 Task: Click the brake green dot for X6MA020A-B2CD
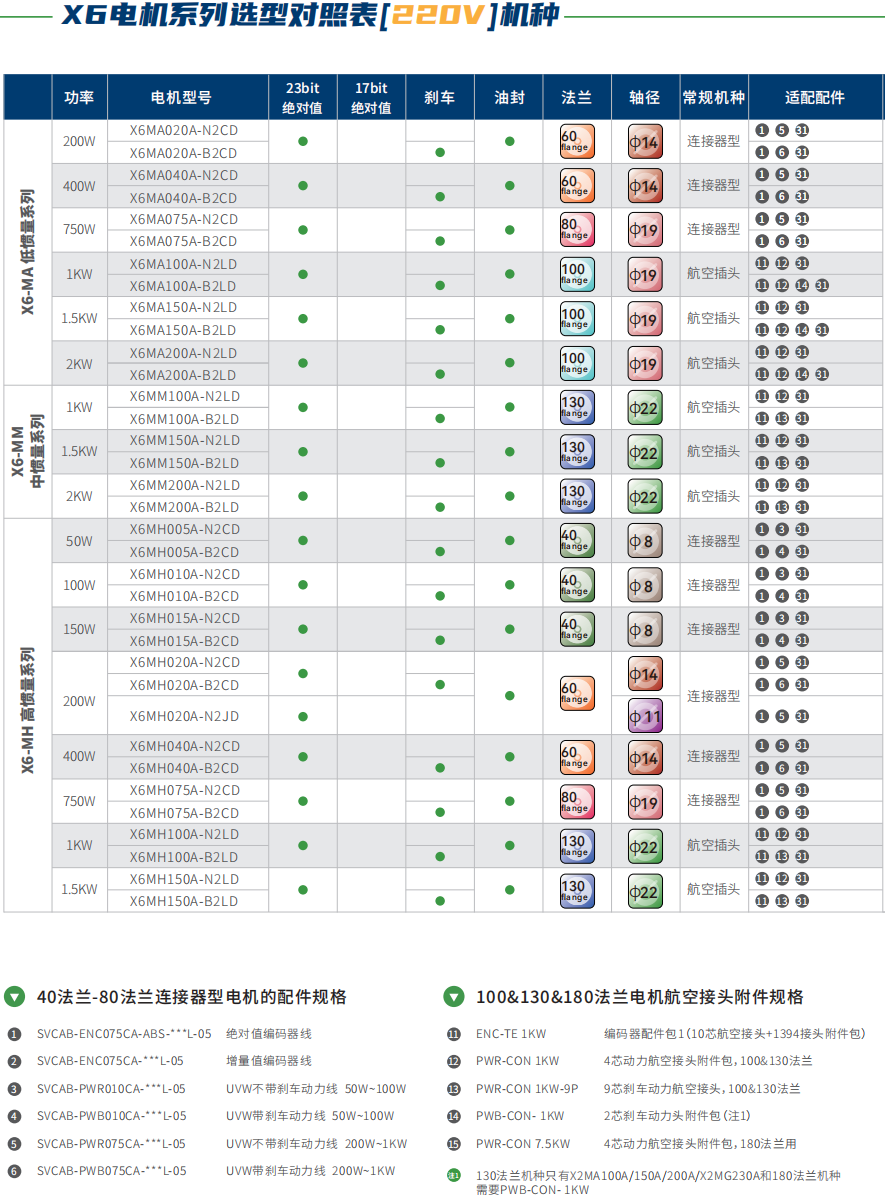[x=440, y=153]
